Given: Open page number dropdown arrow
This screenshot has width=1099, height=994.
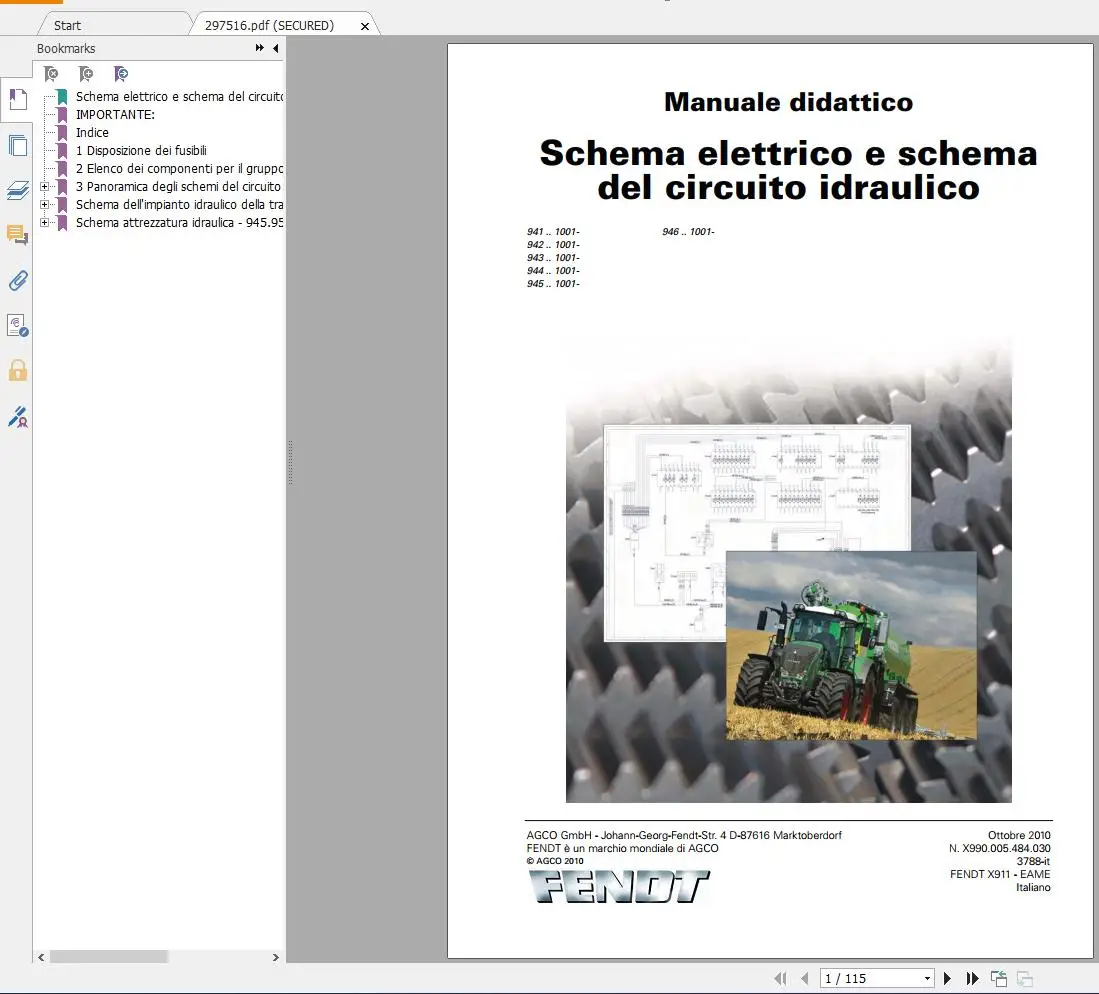Looking at the screenshot, I should point(927,979).
